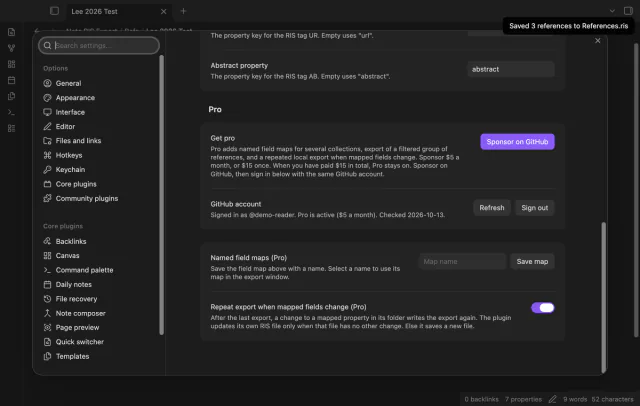This screenshot has height=406, width=640.
Task: Click the Core plugins icon under Options
Action: (x=47, y=184)
